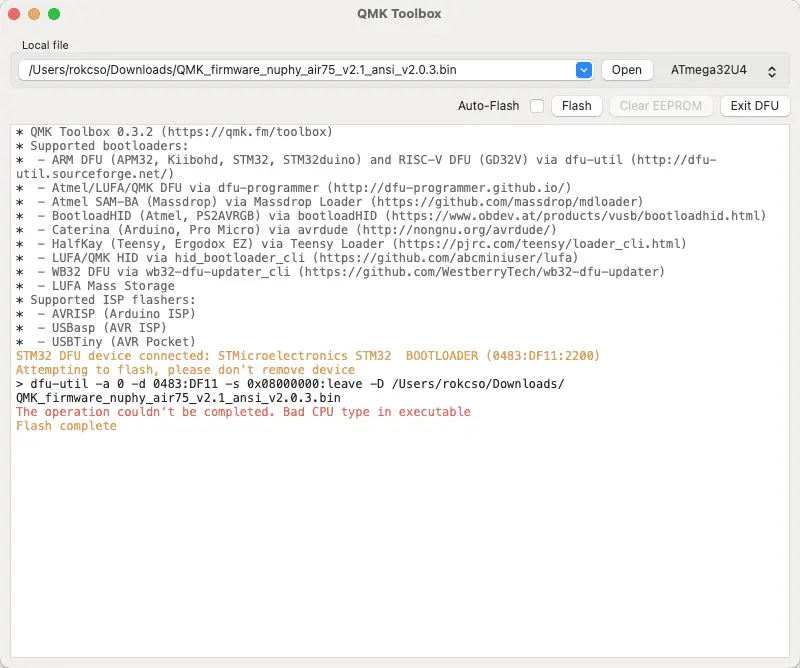This screenshot has width=800, height=668.
Task: Click the 'Local file' label
Action: tap(45, 45)
